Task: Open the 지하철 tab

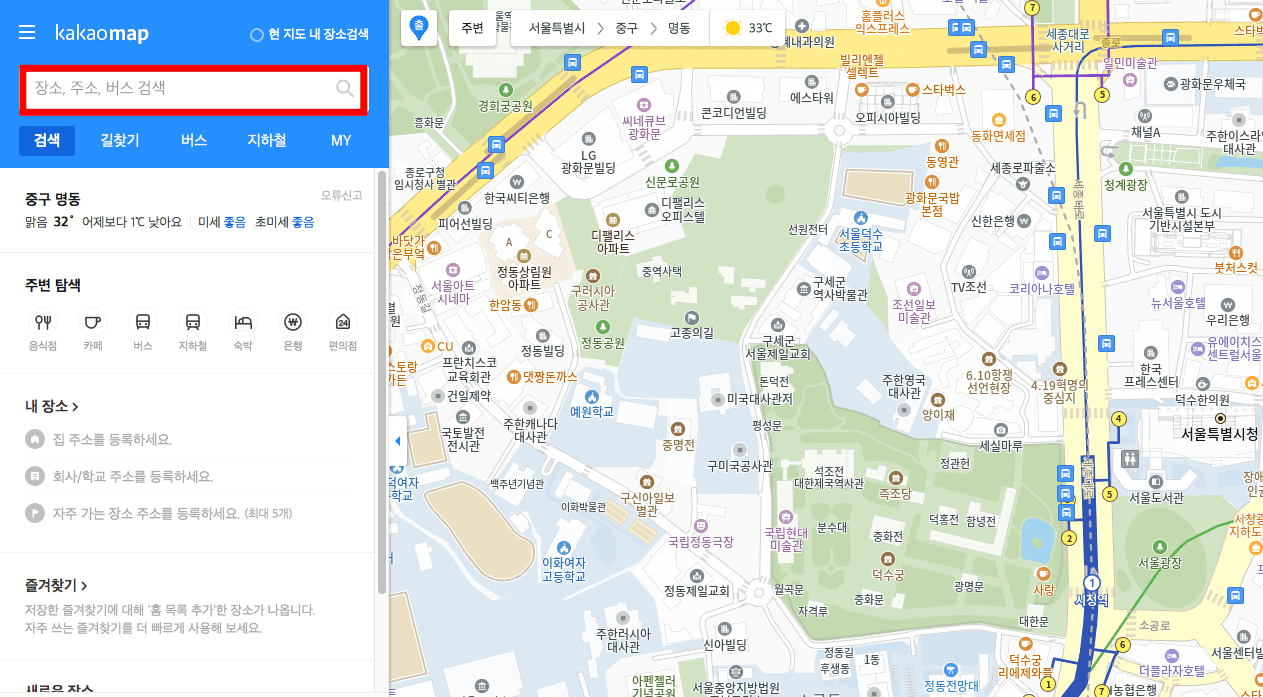Action: [267, 140]
